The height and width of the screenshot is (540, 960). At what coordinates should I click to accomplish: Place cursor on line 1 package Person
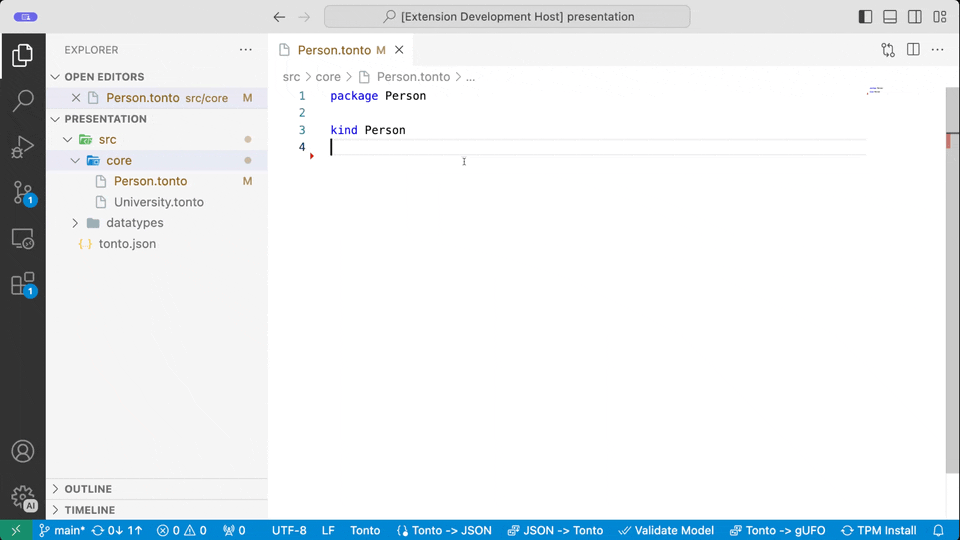point(378,96)
